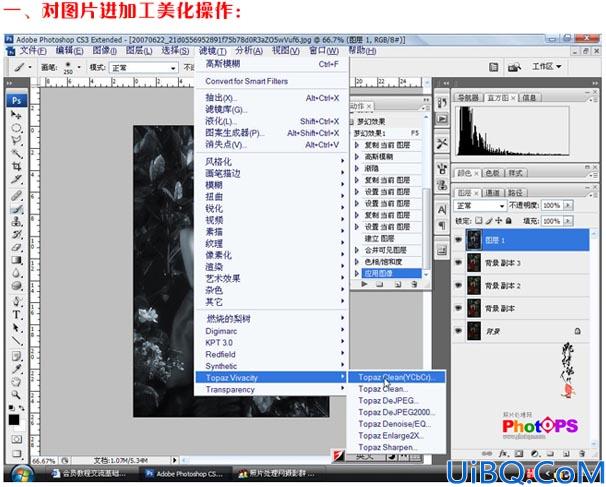Screen dimensions: 606x487
Task: Expand the 高斯模糊 action step
Action: click(357, 157)
